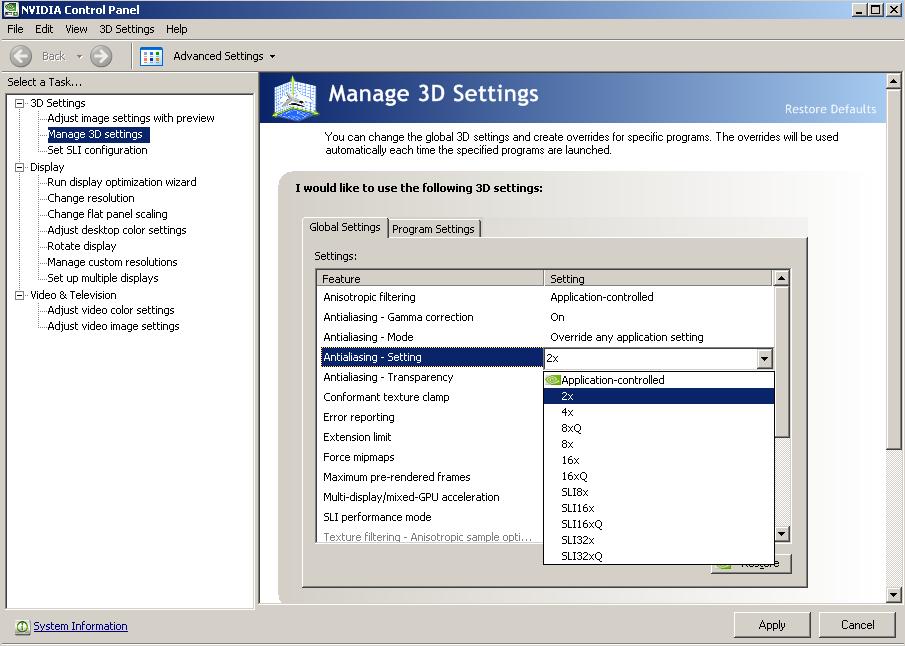The image size is (905, 646).
Task: Click the Apply button
Action: tap(772, 625)
